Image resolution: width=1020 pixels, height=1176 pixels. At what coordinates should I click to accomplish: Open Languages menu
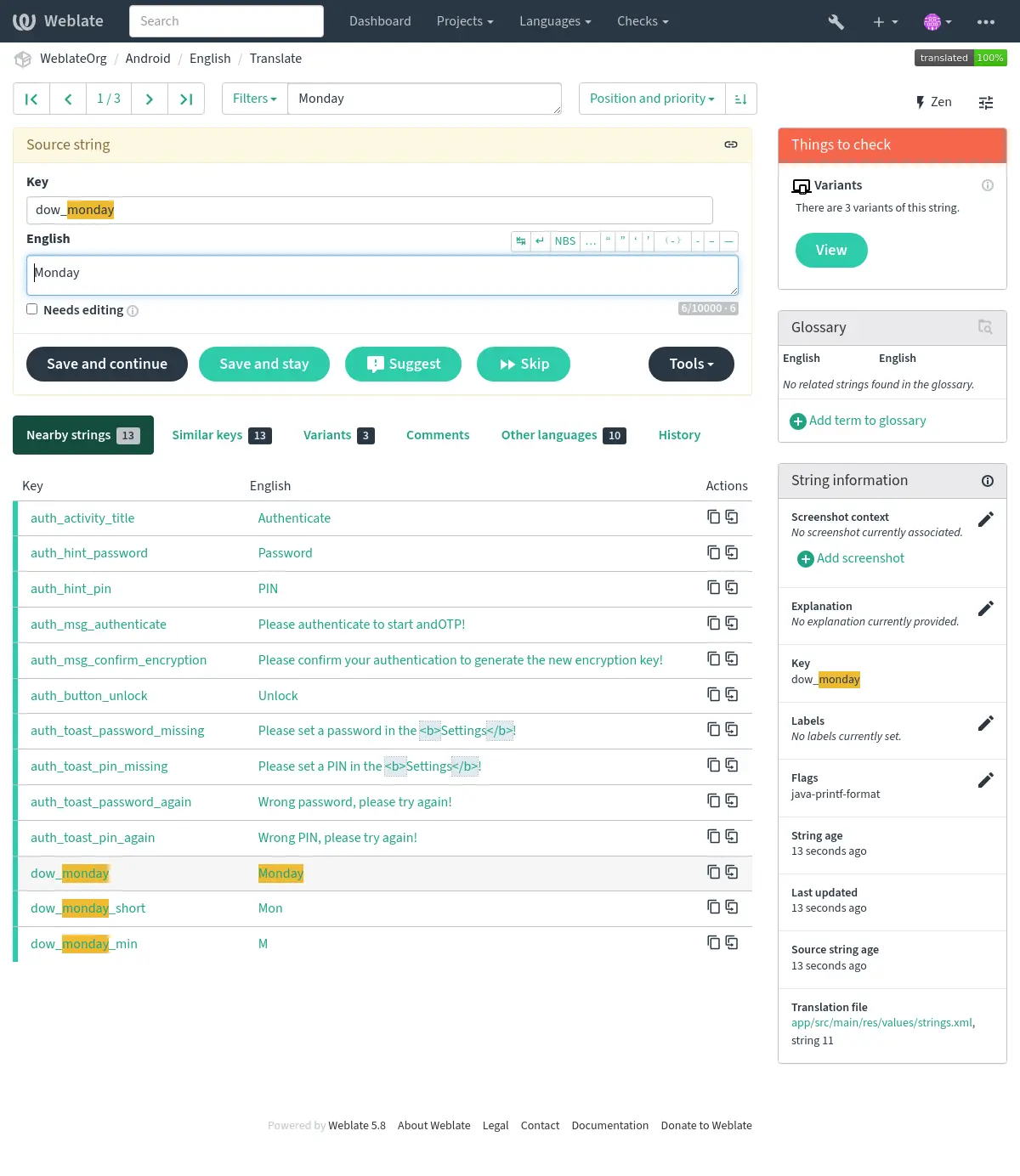tap(555, 21)
